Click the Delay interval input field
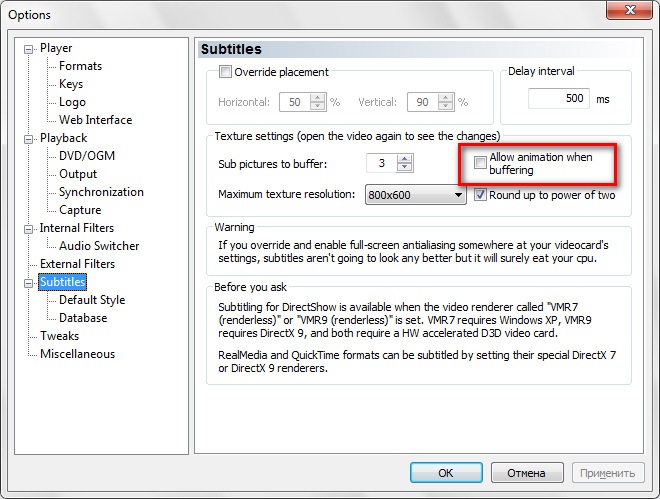The image size is (660, 499). click(x=558, y=99)
